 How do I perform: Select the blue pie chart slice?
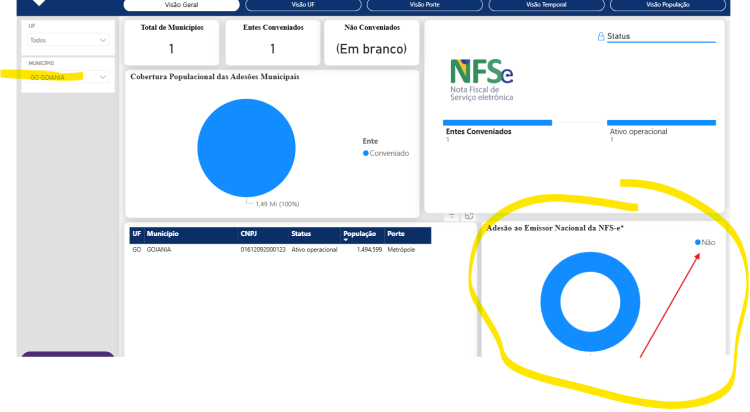[246, 148]
